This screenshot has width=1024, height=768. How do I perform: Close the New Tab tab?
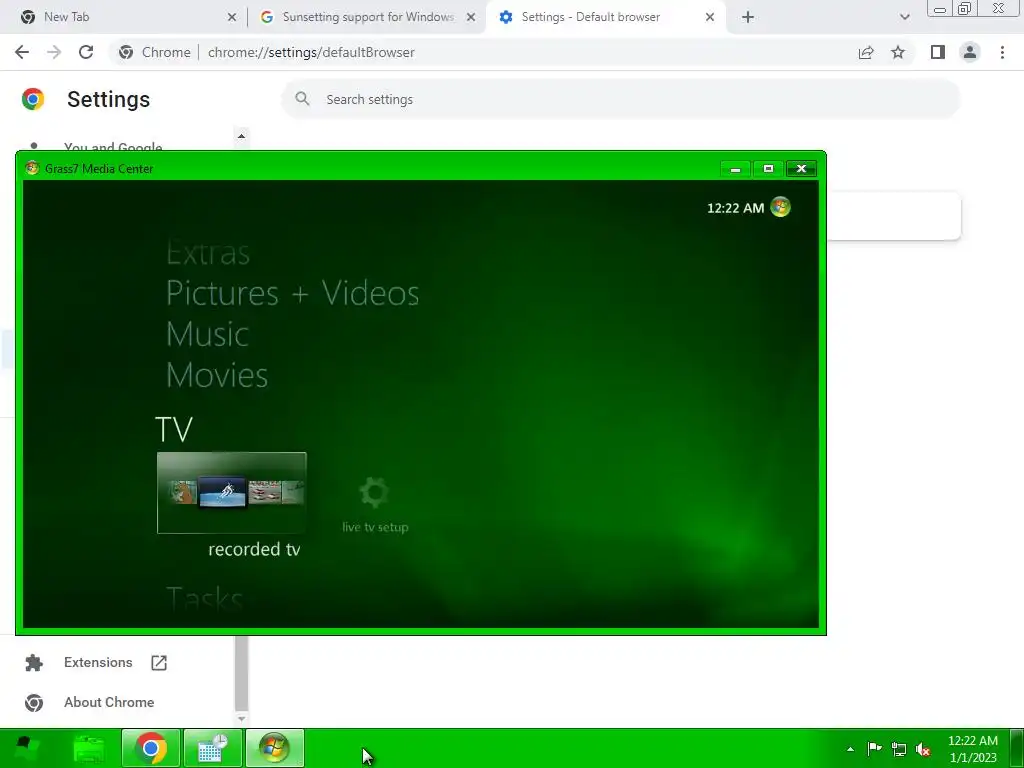(x=232, y=17)
